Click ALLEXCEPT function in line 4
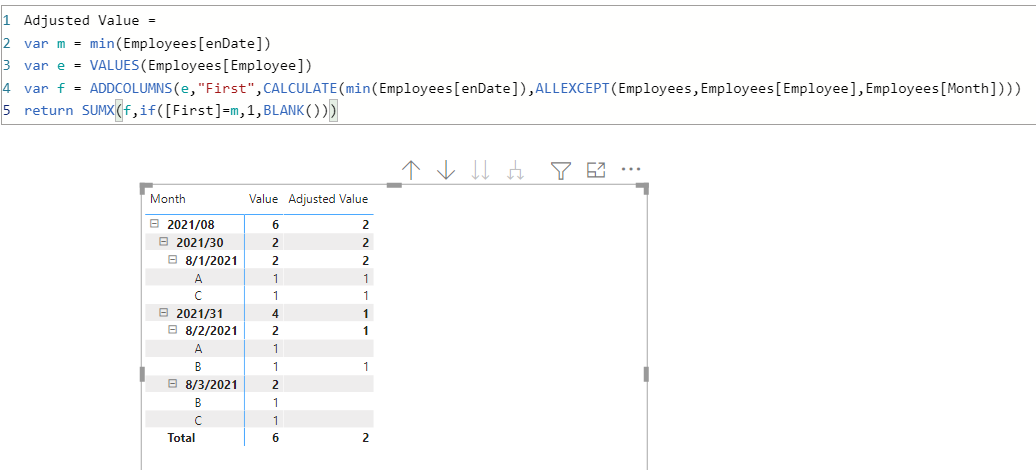The height and width of the screenshot is (470, 1036). 572,88
